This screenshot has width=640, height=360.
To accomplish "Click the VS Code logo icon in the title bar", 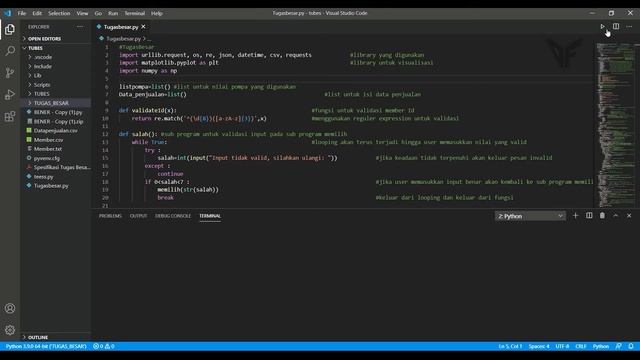I will (7, 13).
